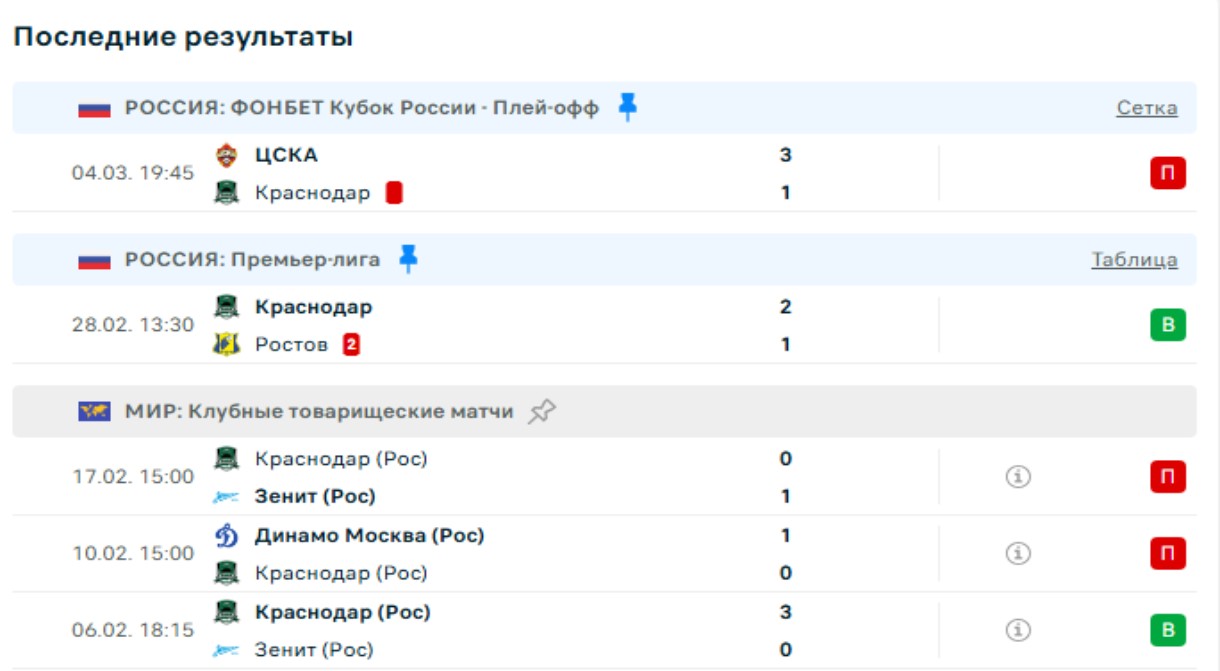Click the Dinamo Moscow team logo
Image resolution: width=1220 pixels, height=671 pixels.
[x=227, y=536]
